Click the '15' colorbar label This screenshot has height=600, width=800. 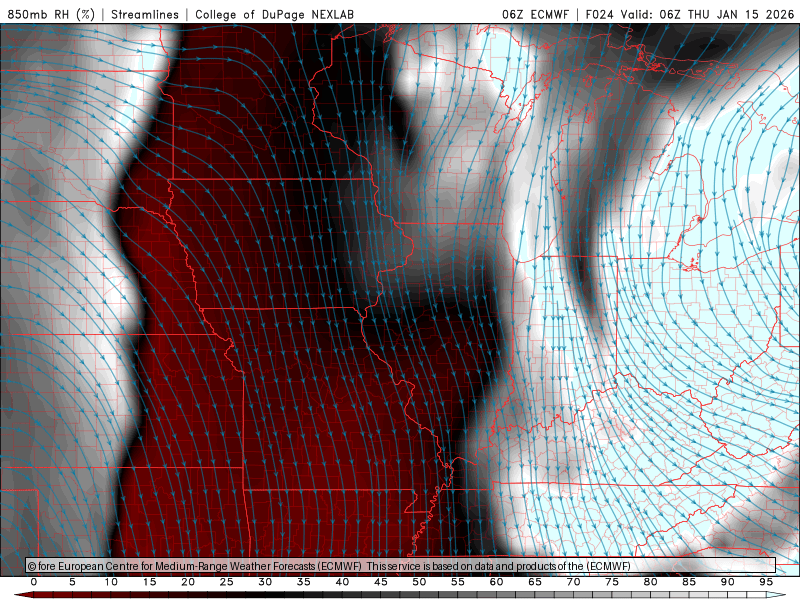coord(149,582)
